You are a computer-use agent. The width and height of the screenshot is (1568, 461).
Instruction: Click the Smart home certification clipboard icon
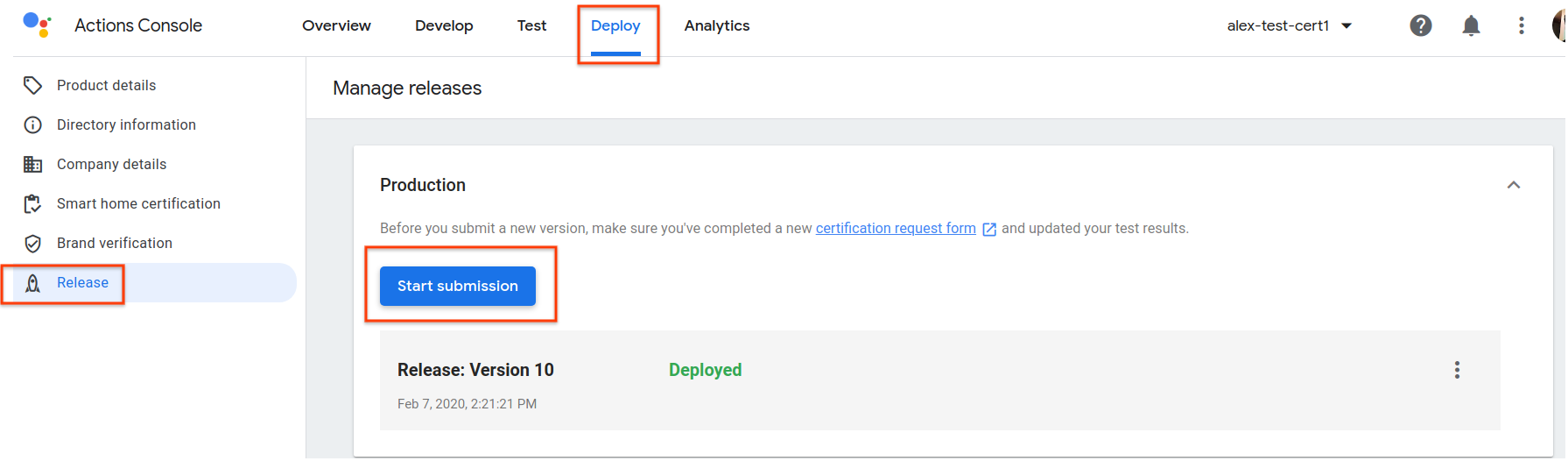pyautogui.click(x=33, y=203)
